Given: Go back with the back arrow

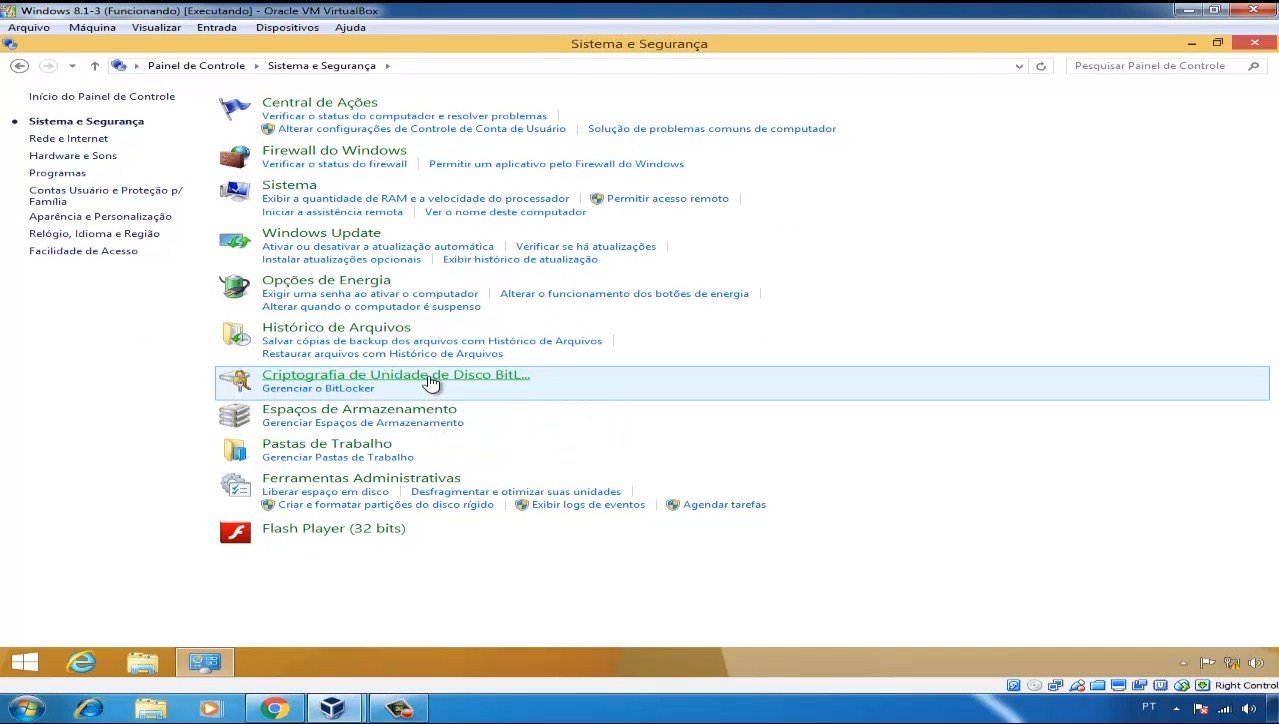Looking at the screenshot, I should [x=19, y=66].
